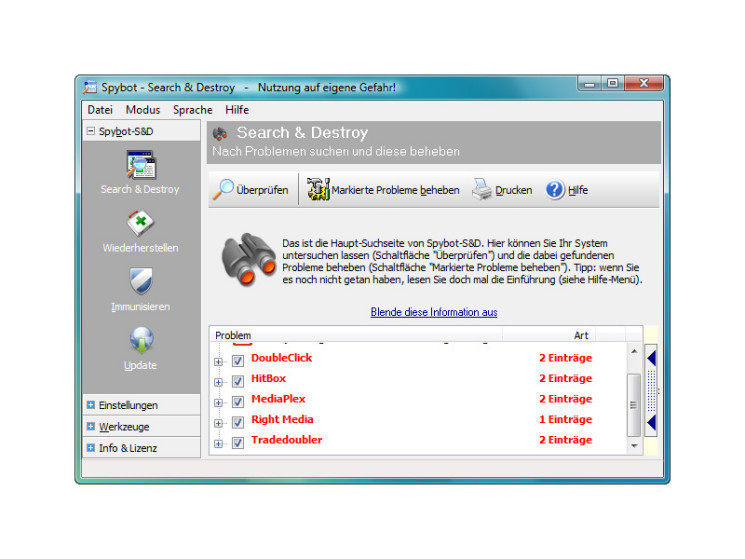
Task: Expand the HitBox tree entry
Action: point(218,382)
